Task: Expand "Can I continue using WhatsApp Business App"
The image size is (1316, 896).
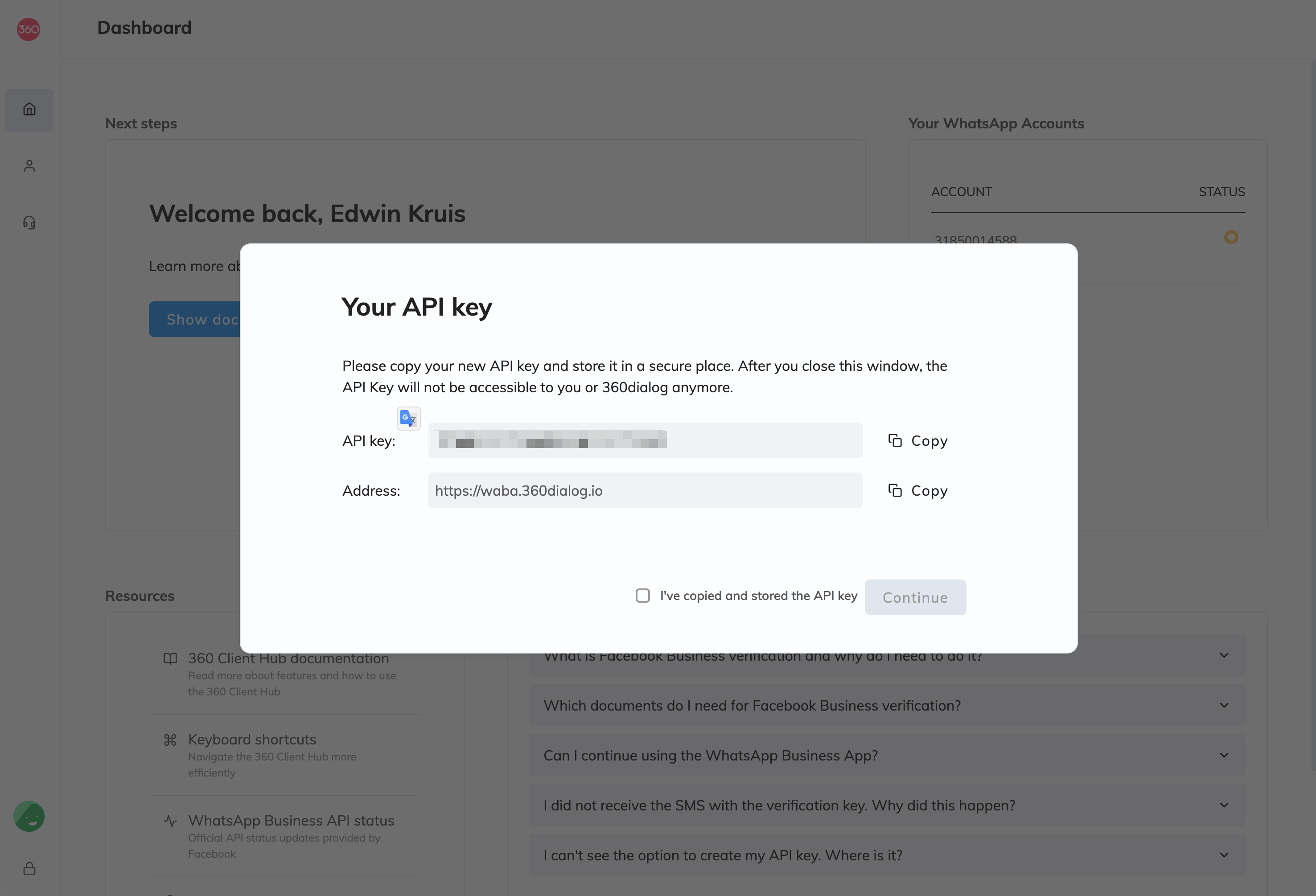Action: [x=887, y=755]
